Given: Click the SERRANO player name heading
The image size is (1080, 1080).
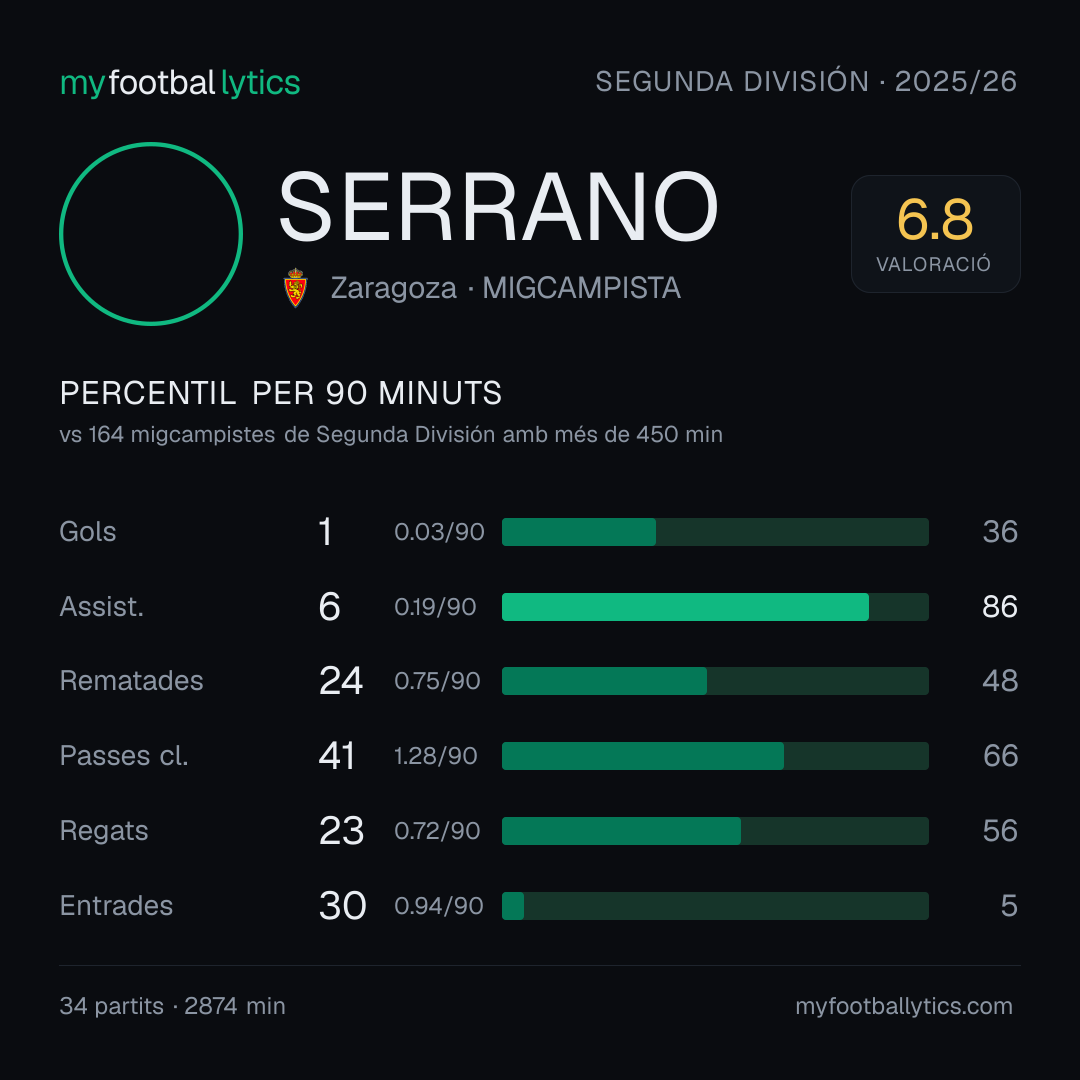Looking at the screenshot, I should (499, 207).
